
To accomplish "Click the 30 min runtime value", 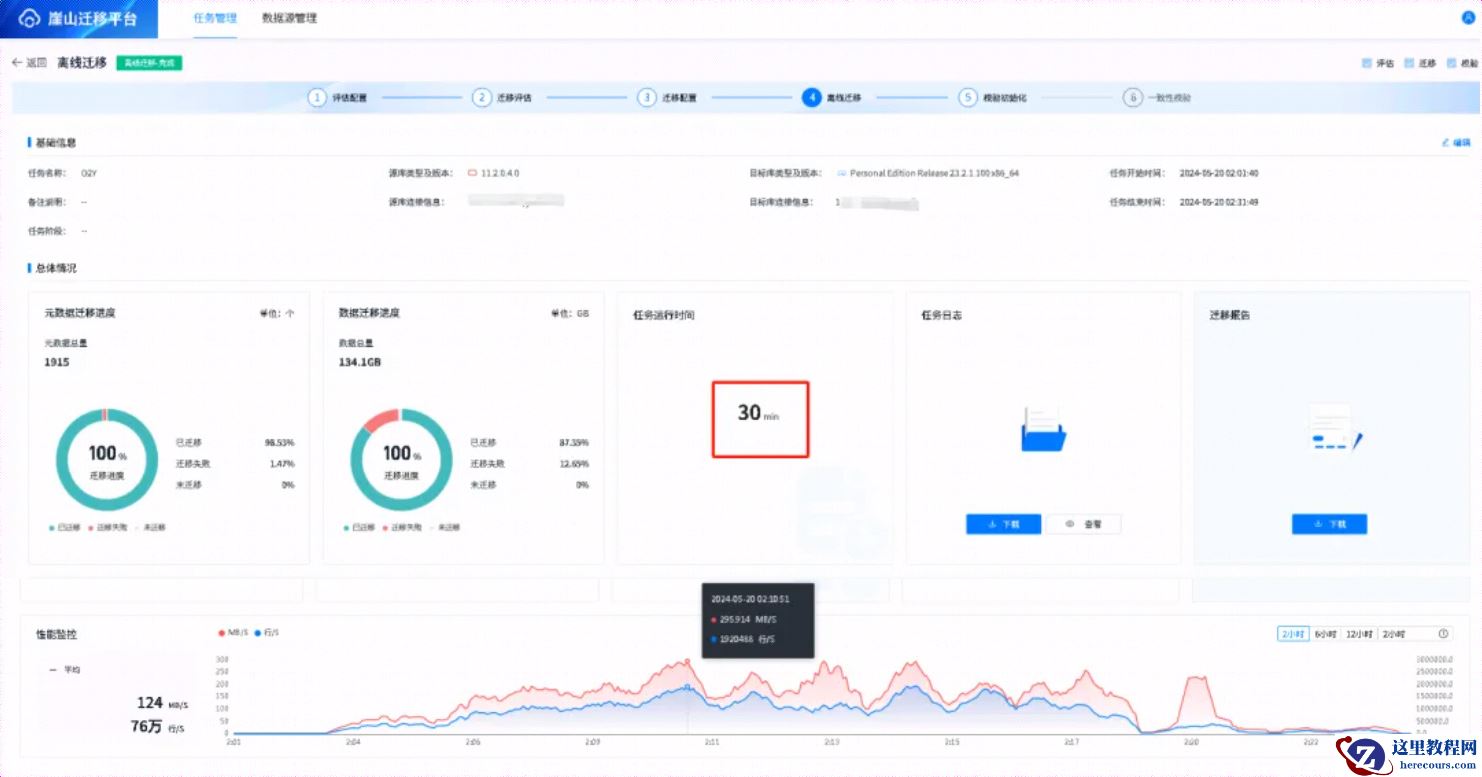I will click(x=759, y=413).
